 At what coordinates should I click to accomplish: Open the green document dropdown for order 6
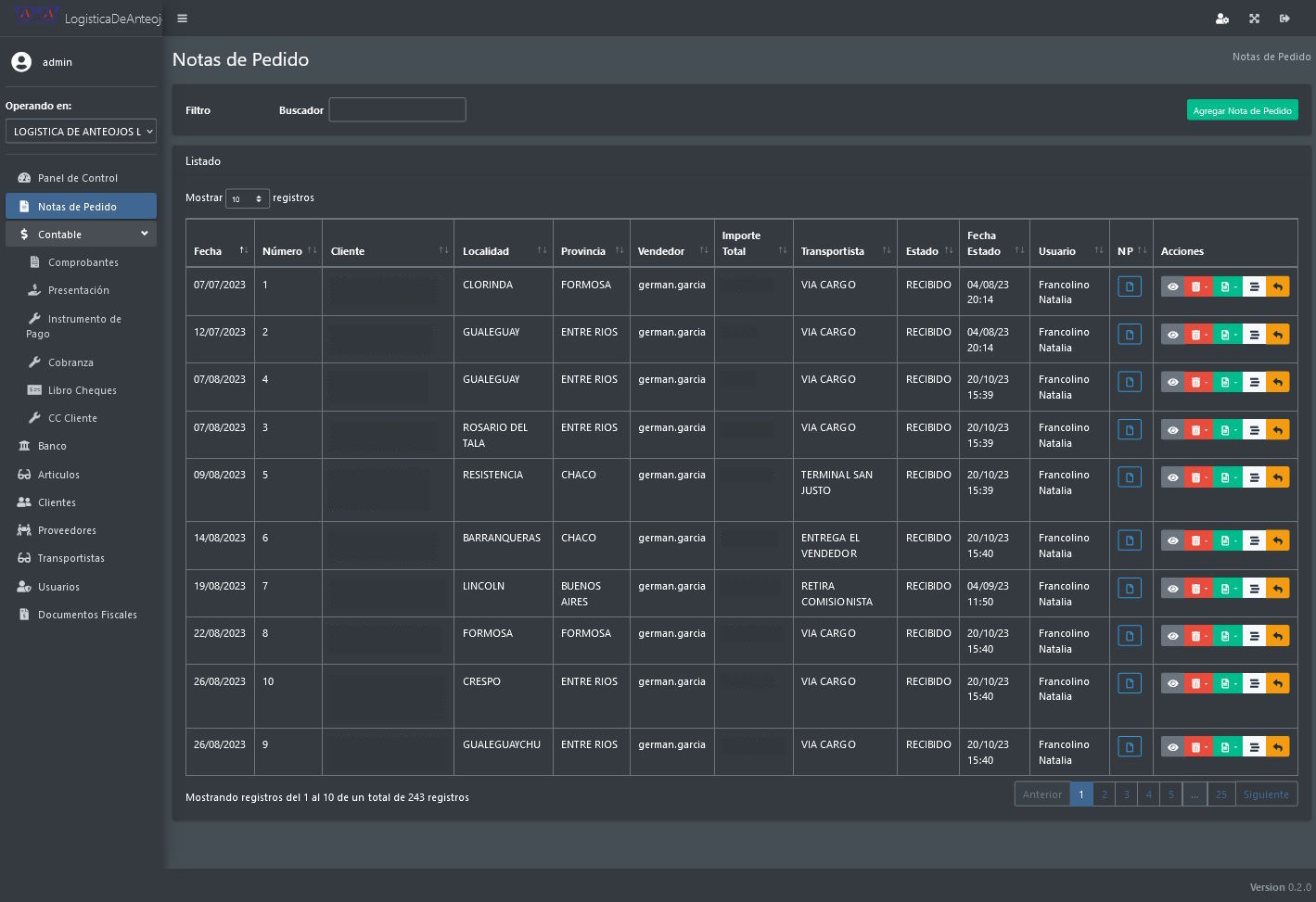click(1227, 540)
